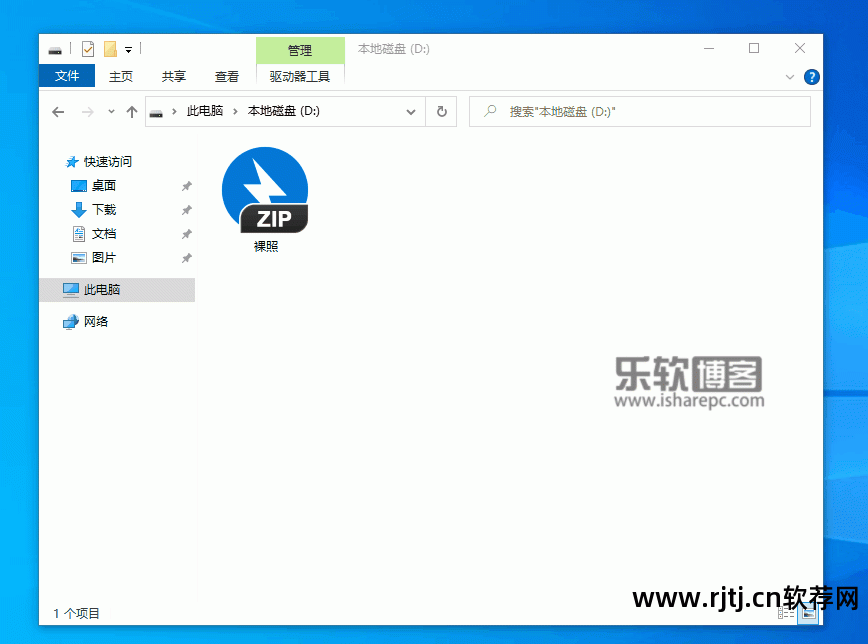Screen dimensions: 868x644
Task: Switch to large thumbnails view in status bar
Action: pyautogui.click(x=809, y=612)
